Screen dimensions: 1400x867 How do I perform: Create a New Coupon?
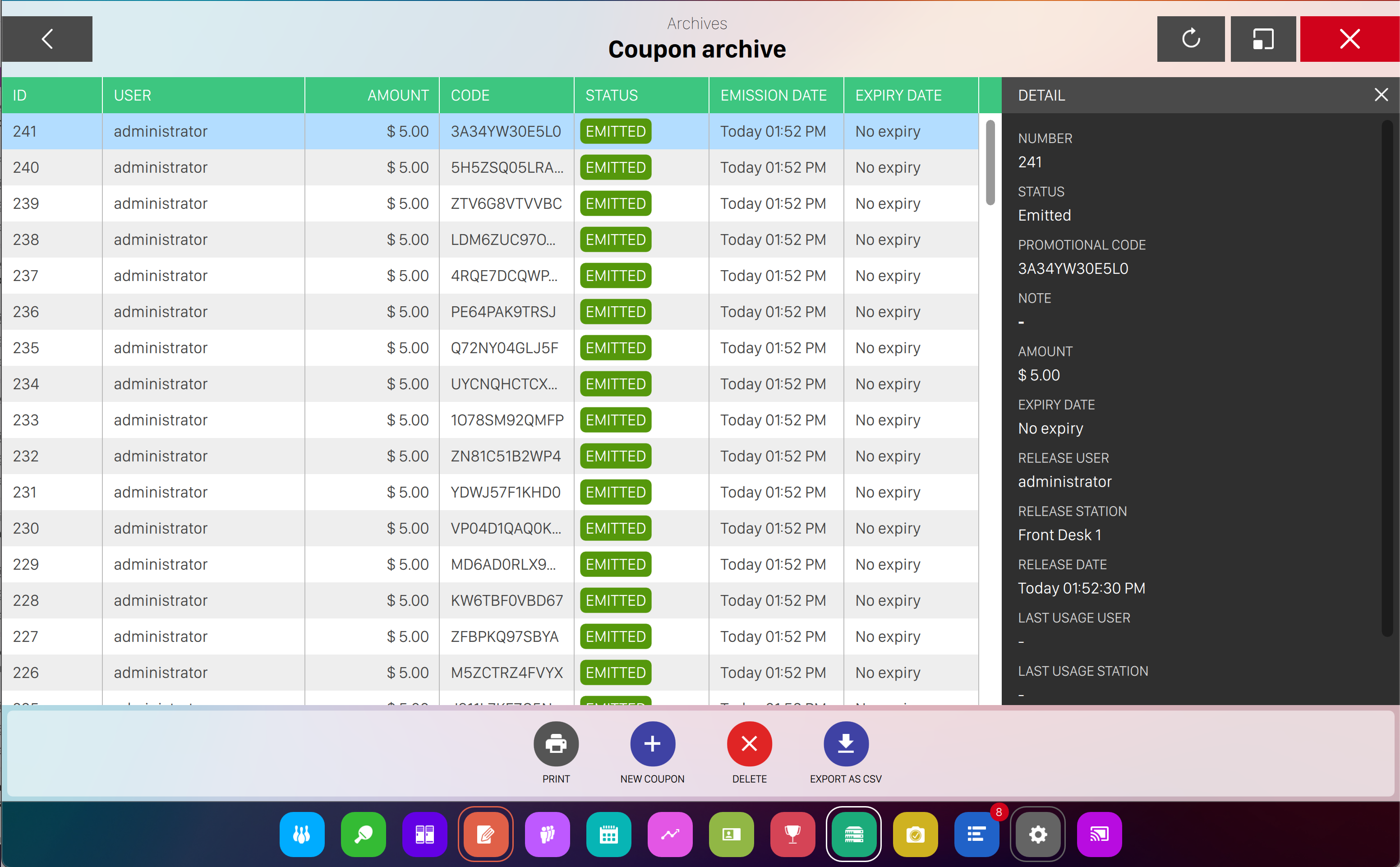pos(652,744)
